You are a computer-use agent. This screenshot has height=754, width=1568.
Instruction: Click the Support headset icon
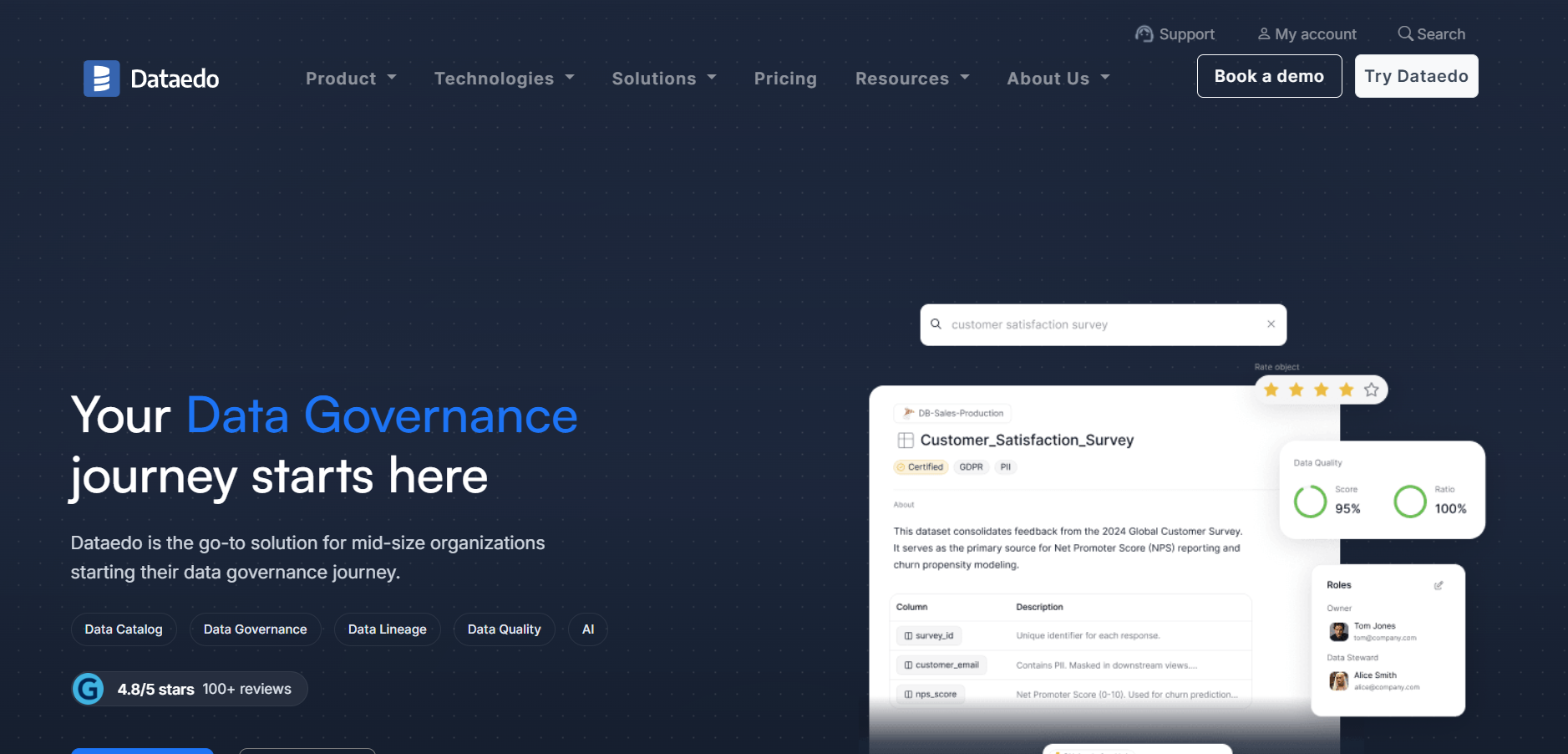tap(1144, 33)
